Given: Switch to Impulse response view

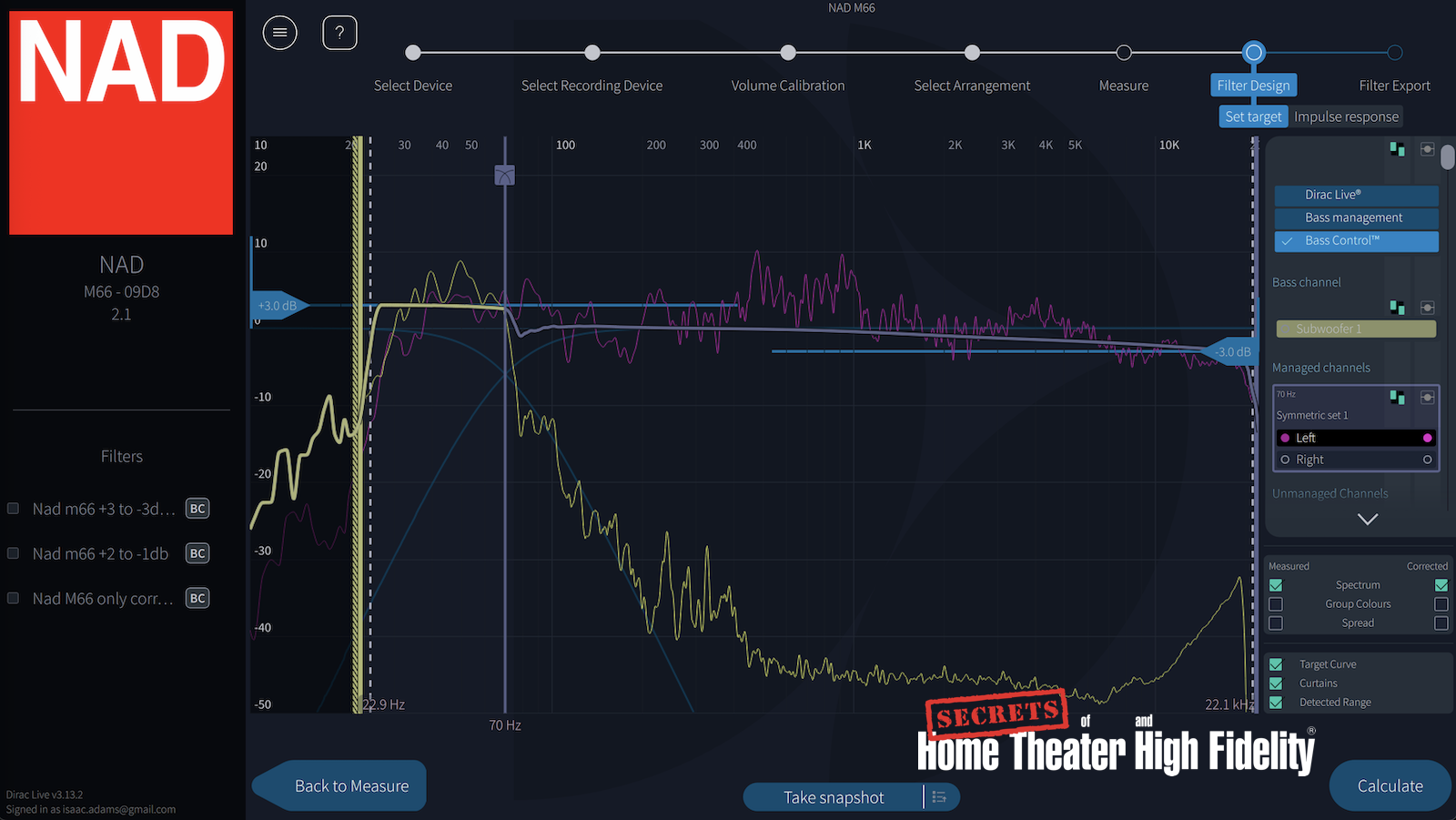Looking at the screenshot, I should click(x=1346, y=116).
